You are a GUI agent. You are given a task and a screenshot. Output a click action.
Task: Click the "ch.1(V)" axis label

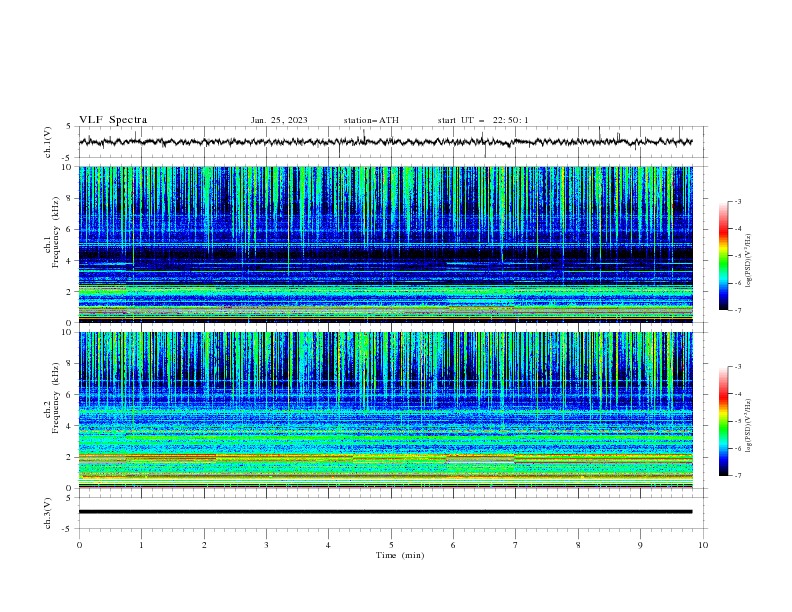48,142
